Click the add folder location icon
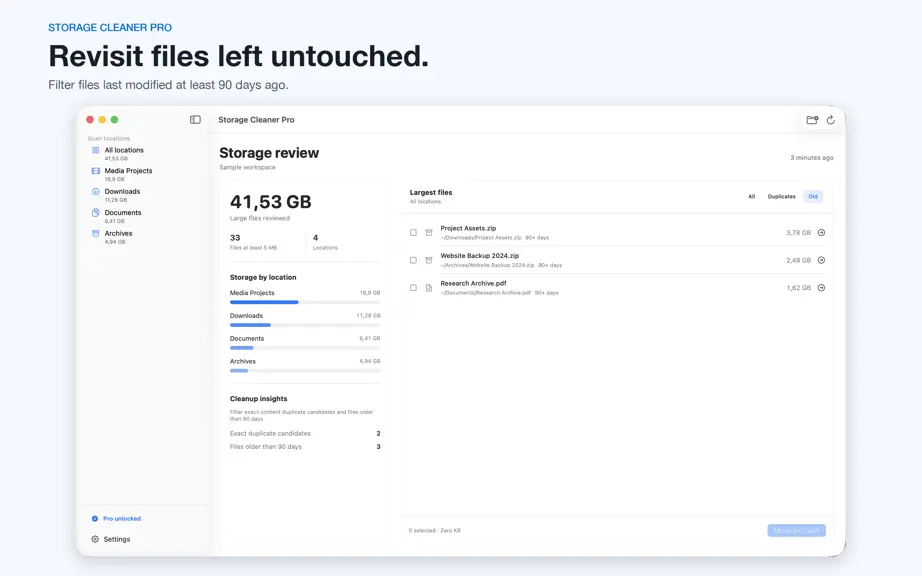 coord(812,120)
